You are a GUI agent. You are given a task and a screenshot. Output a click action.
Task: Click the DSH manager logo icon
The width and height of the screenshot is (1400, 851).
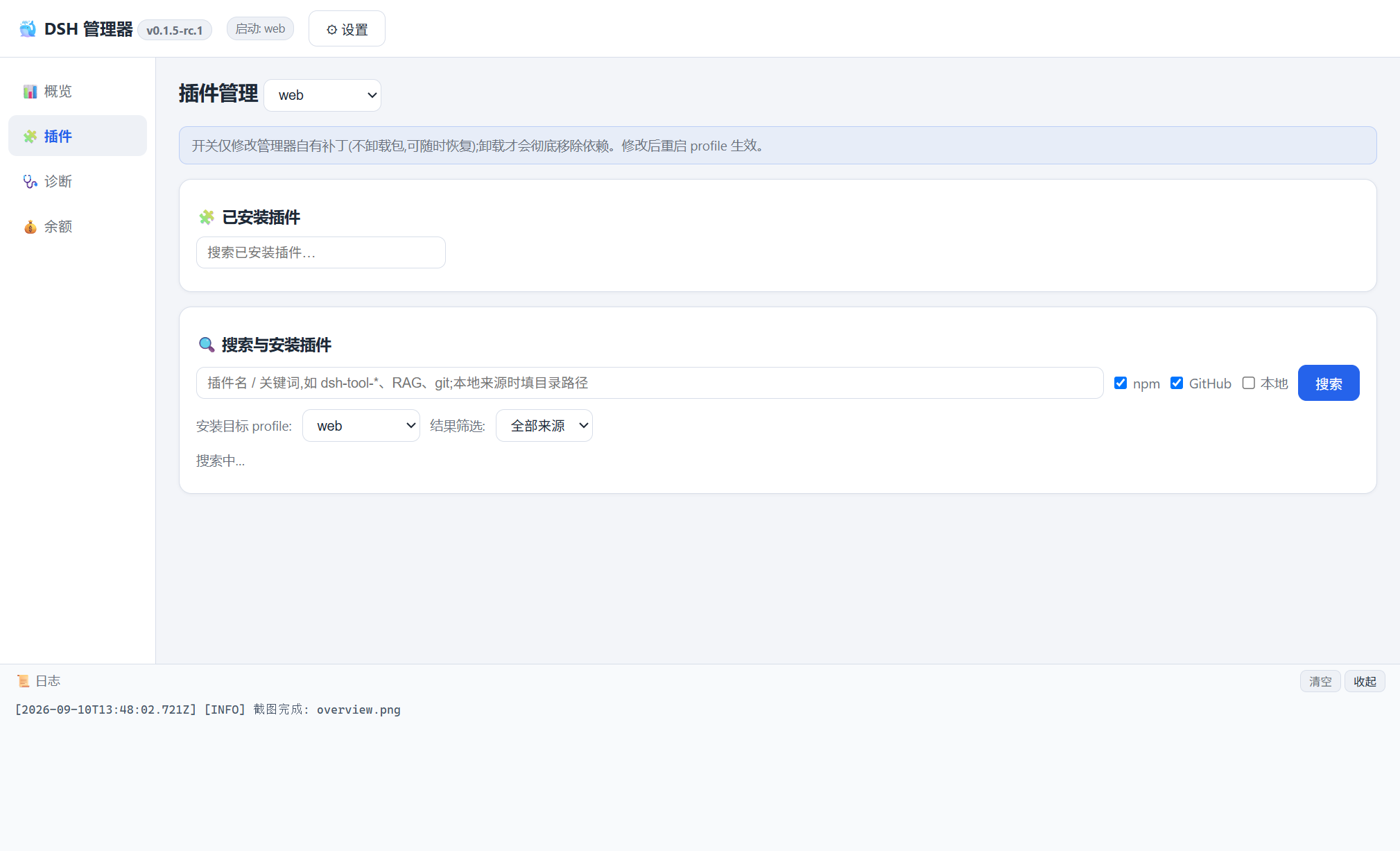tap(28, 29)
